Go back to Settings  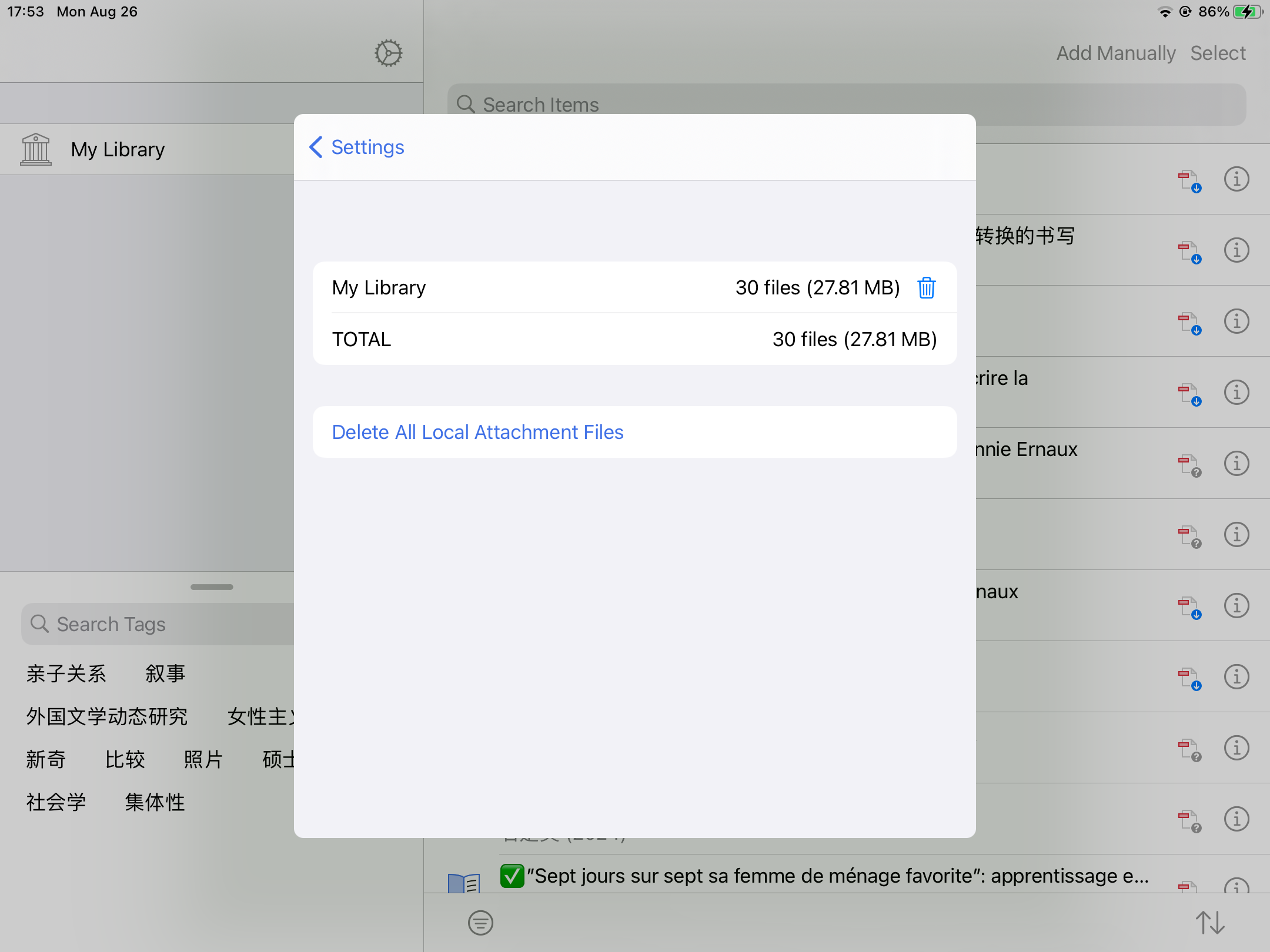(357, 147)
